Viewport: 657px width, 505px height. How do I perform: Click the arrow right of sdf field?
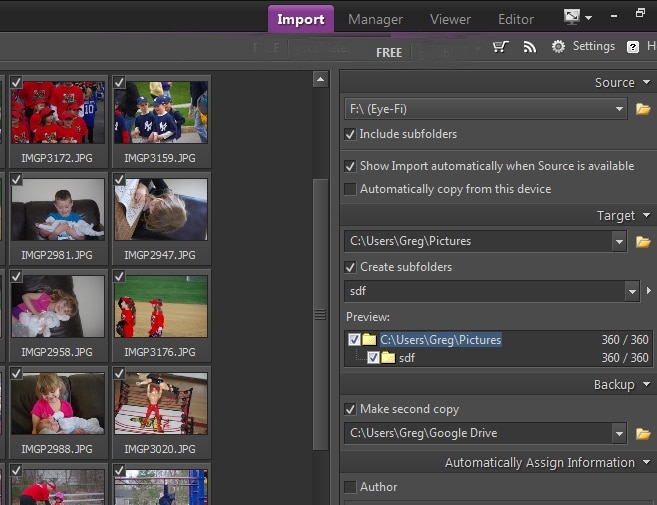point(649,290)
